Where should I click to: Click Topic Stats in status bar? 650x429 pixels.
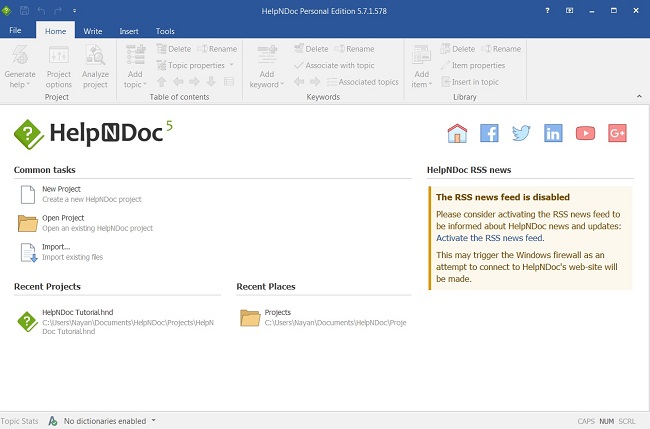(x=19, y=421)
